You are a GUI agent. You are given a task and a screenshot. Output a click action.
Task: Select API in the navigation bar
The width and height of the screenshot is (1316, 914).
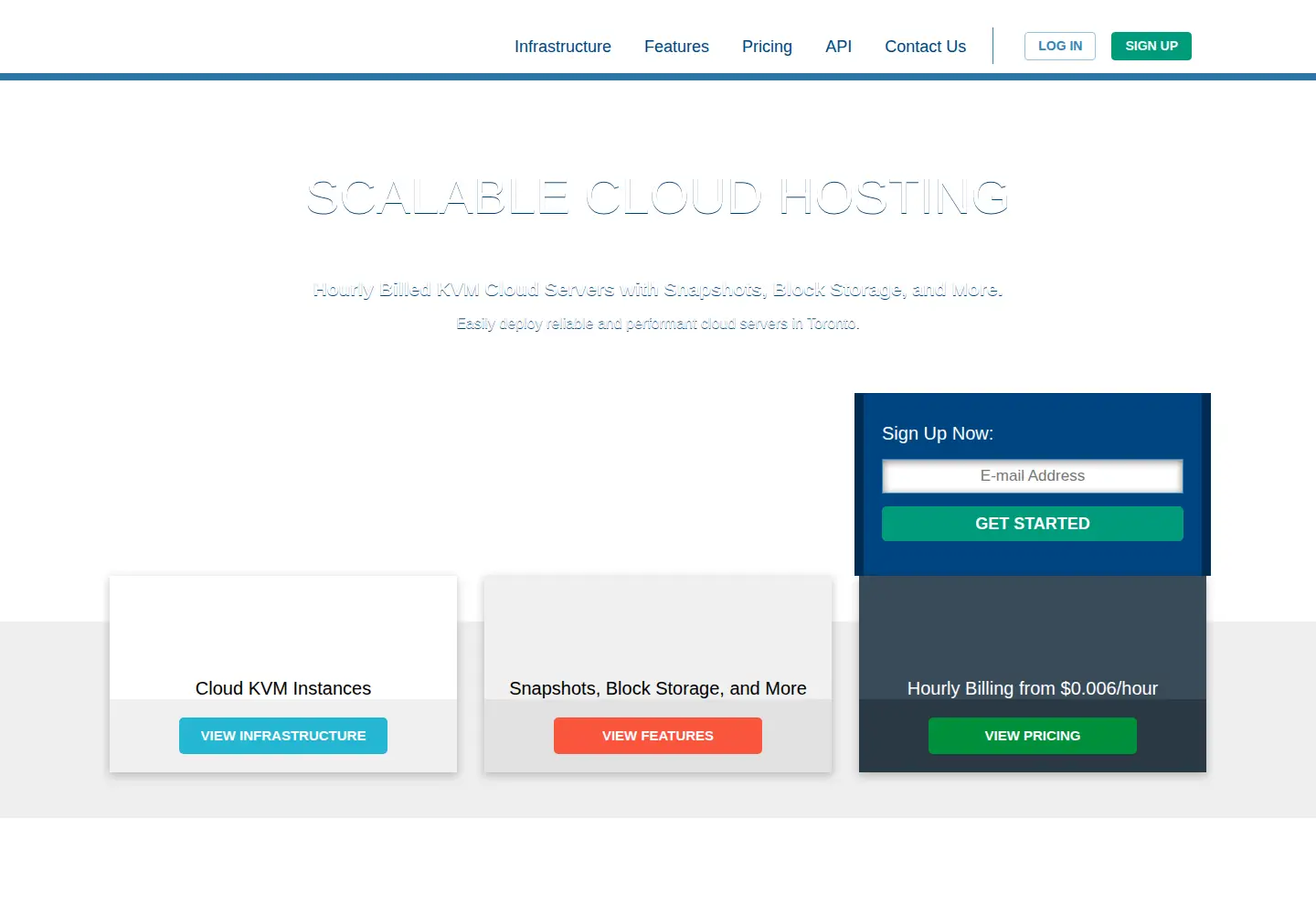pyautogui.click(x=838, y=47)
